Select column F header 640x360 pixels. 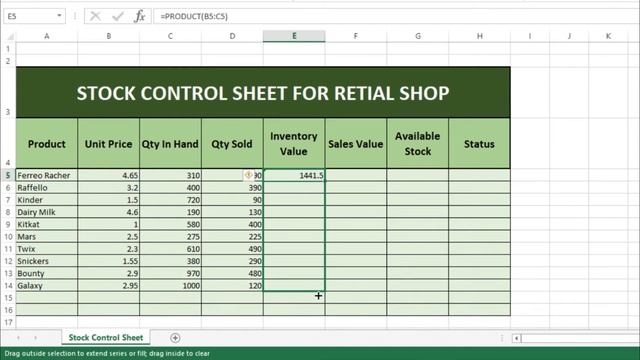[x=356, y=36]
